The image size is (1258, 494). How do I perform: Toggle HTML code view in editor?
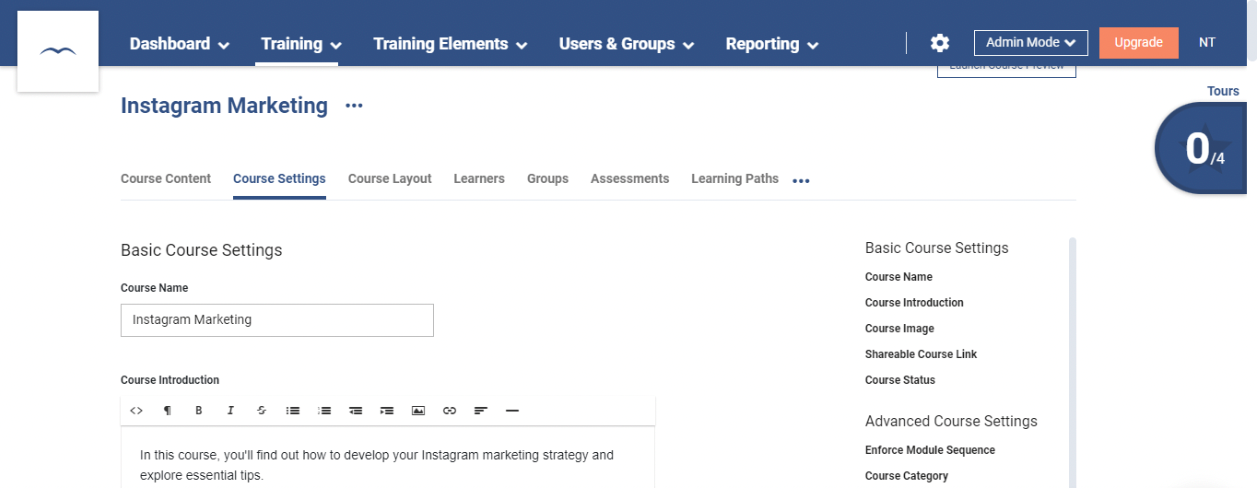pyautogui.click(x=137, y=411)
